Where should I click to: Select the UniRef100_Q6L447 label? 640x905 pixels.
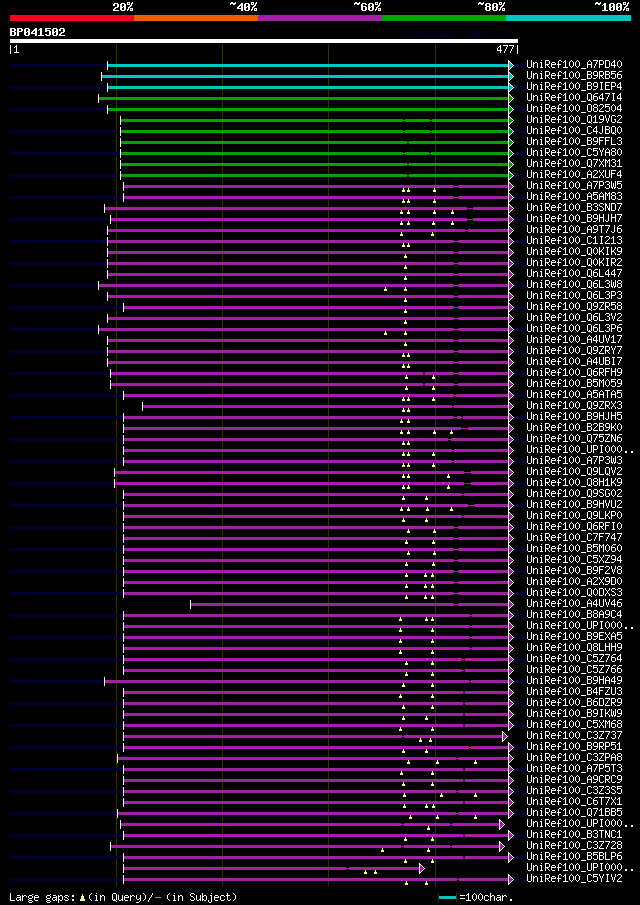click(574, 273)
